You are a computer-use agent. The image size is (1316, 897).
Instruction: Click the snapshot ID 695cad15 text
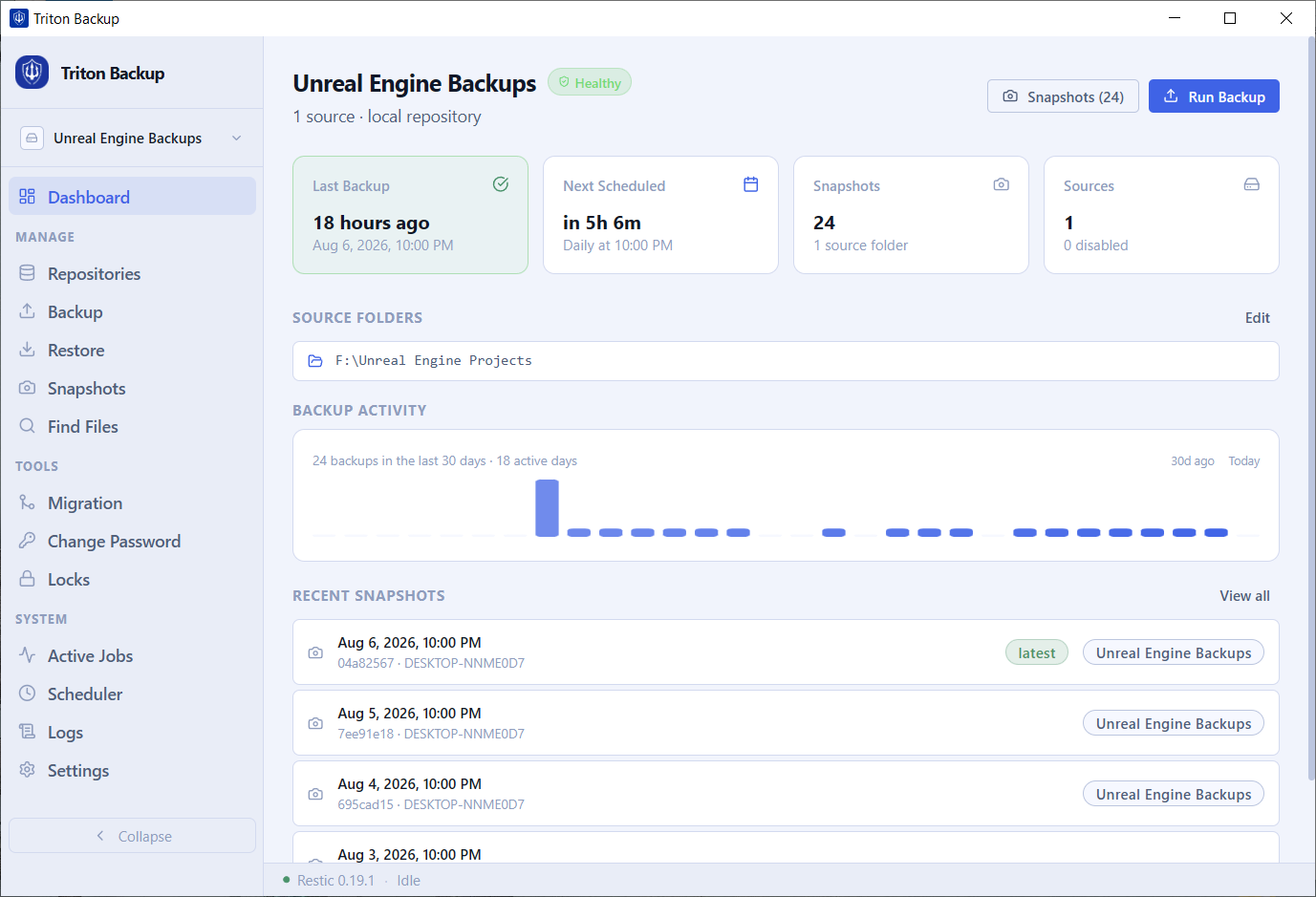366,804
